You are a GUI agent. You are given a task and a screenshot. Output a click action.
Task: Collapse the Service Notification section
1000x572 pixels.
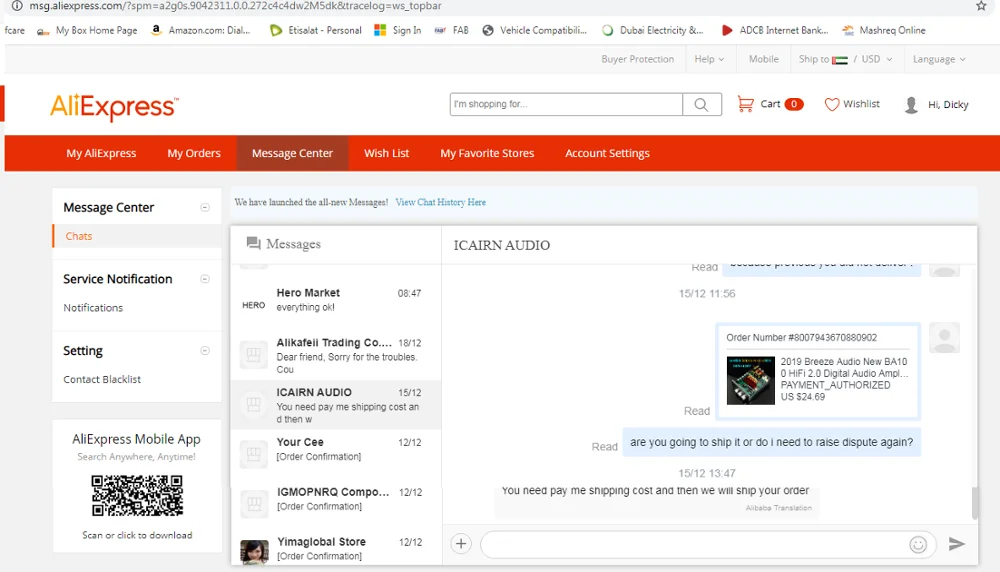coord(205,279)
